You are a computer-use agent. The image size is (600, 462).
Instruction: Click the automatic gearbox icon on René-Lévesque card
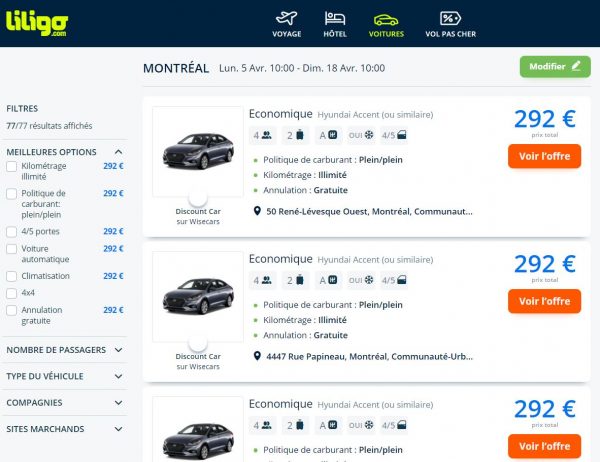tap(328, 135)
